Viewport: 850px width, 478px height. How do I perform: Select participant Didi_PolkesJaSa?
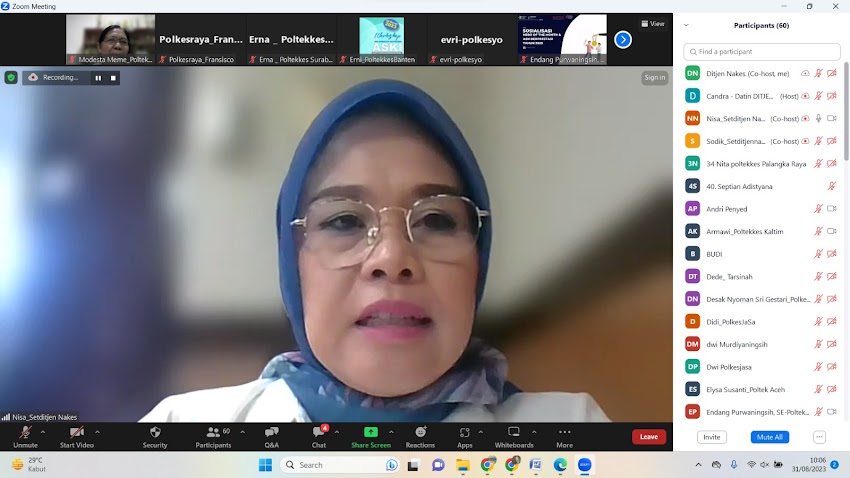pos(760,321)
